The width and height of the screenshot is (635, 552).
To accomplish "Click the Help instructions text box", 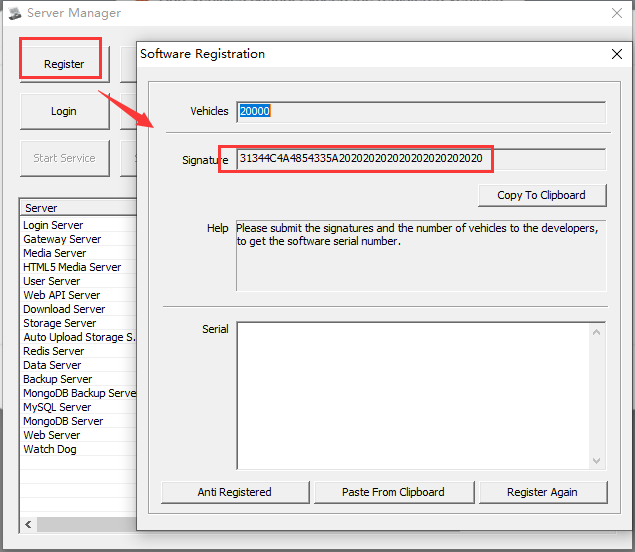I will pyautogui.click(x=421, y=256).
